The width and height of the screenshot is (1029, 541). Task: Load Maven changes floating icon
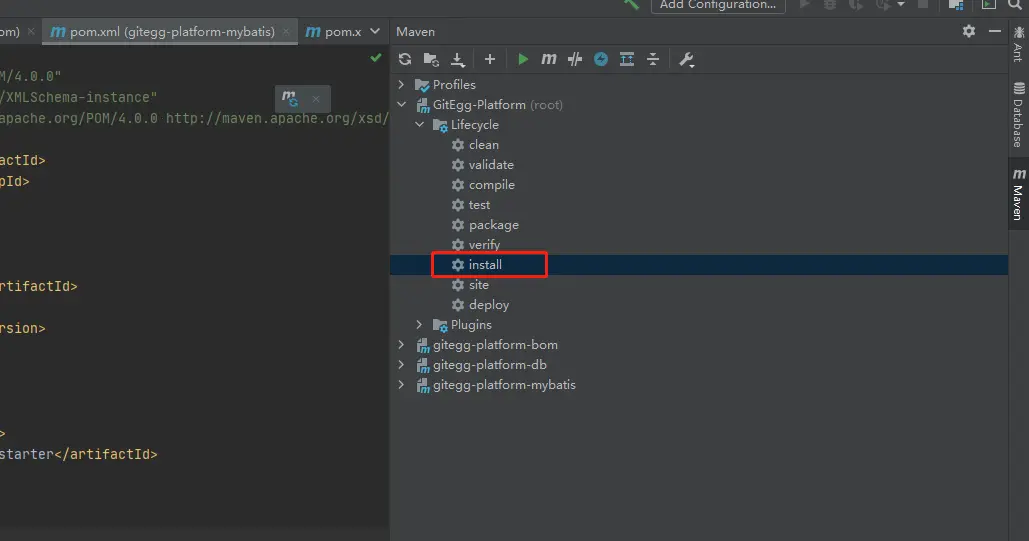(289, 98)
